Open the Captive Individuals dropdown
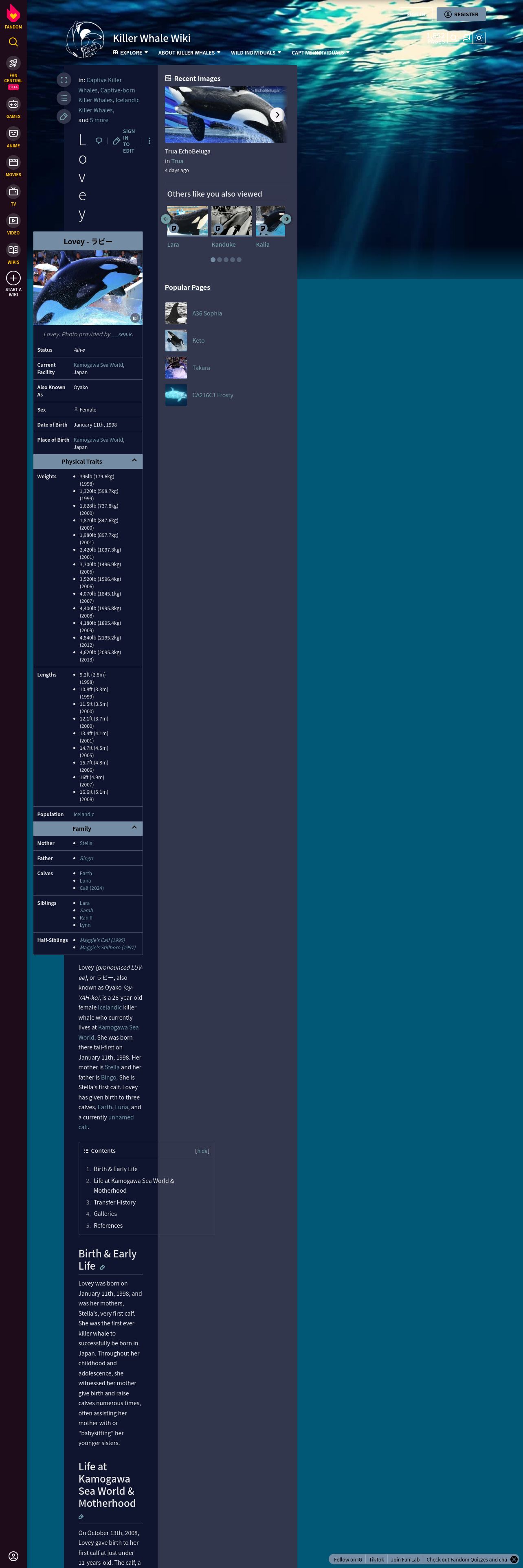 pos(320,53)
